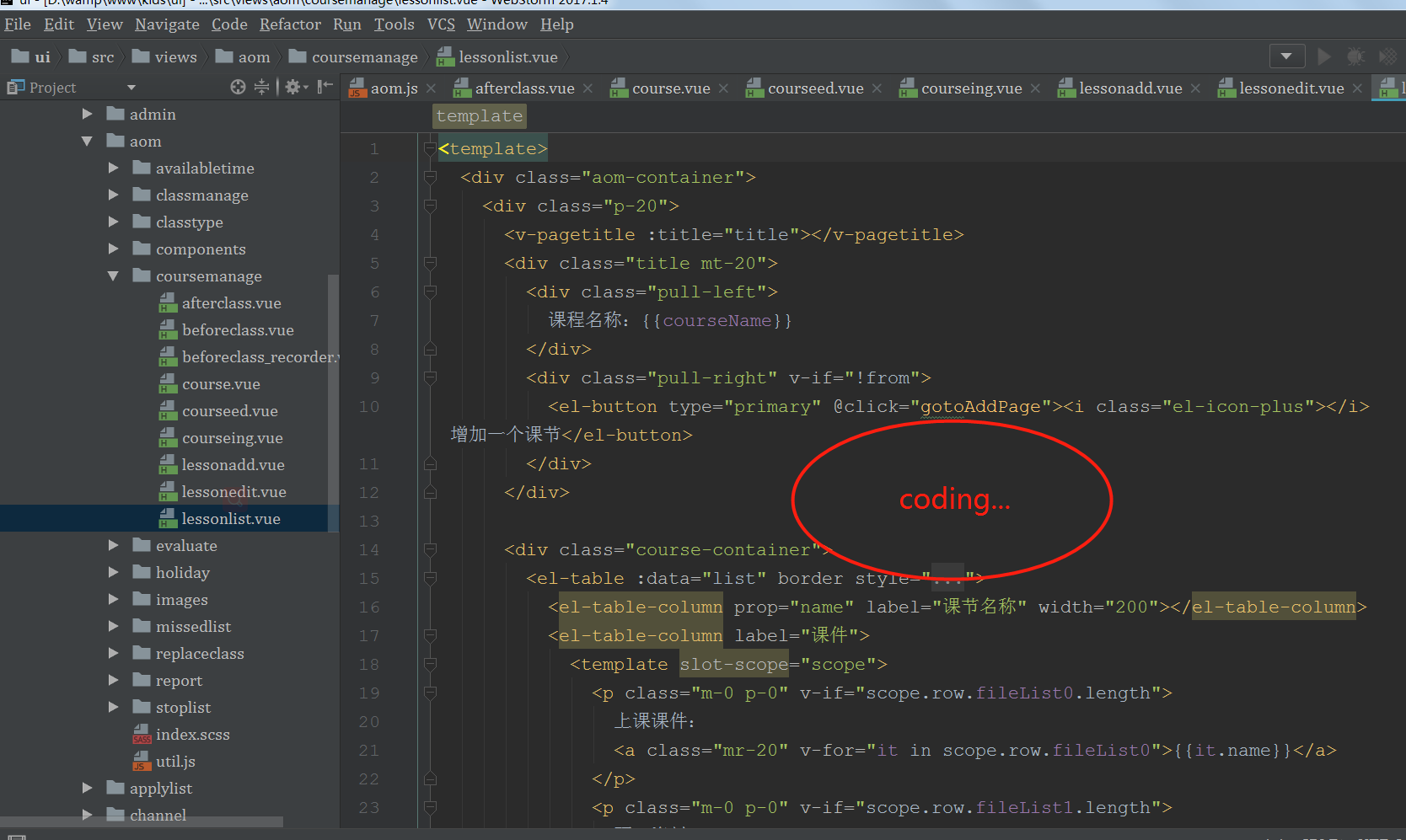Open the Refactor menu
This screenshot has height=840, width=1406.
click(x=289, y=24)
